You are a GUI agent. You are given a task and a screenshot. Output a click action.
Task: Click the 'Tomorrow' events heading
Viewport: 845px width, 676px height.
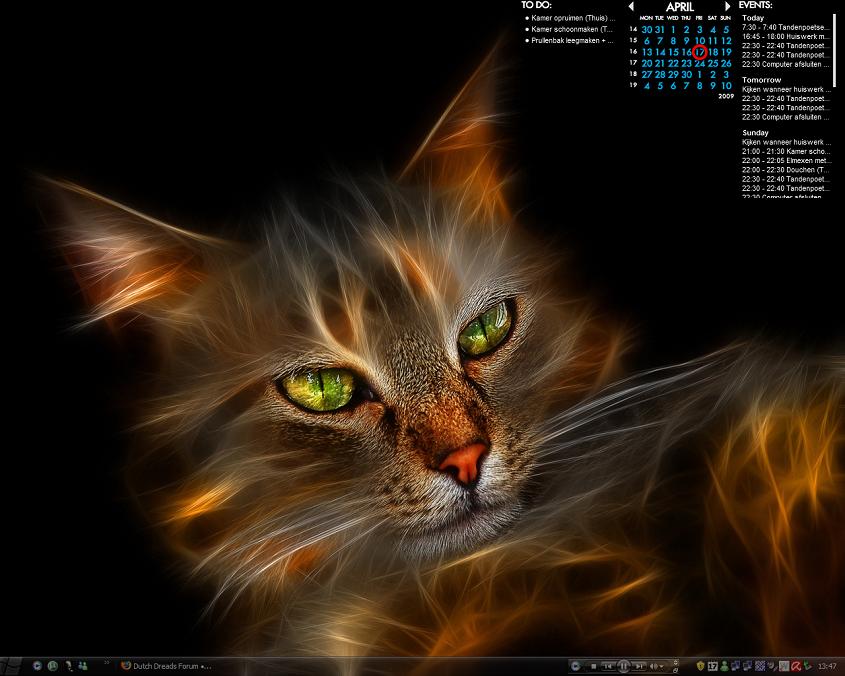point(761,80)
